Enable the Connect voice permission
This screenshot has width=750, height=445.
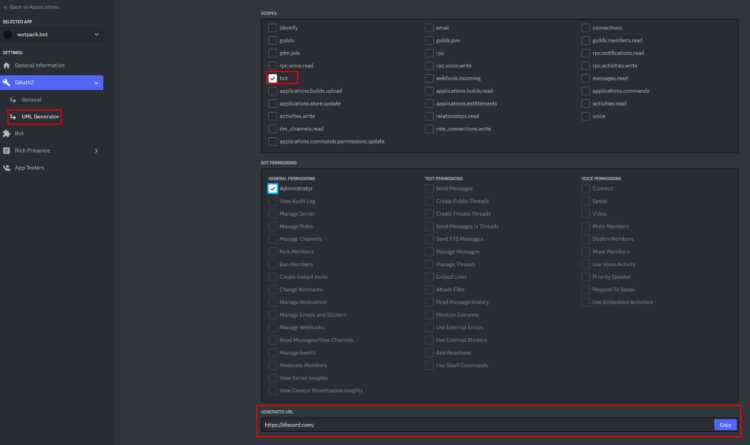(x=585, y=189)
